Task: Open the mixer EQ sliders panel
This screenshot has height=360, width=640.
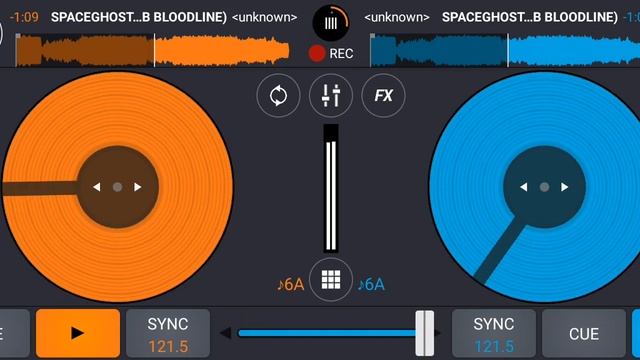Action: click(x=331, y=96)
